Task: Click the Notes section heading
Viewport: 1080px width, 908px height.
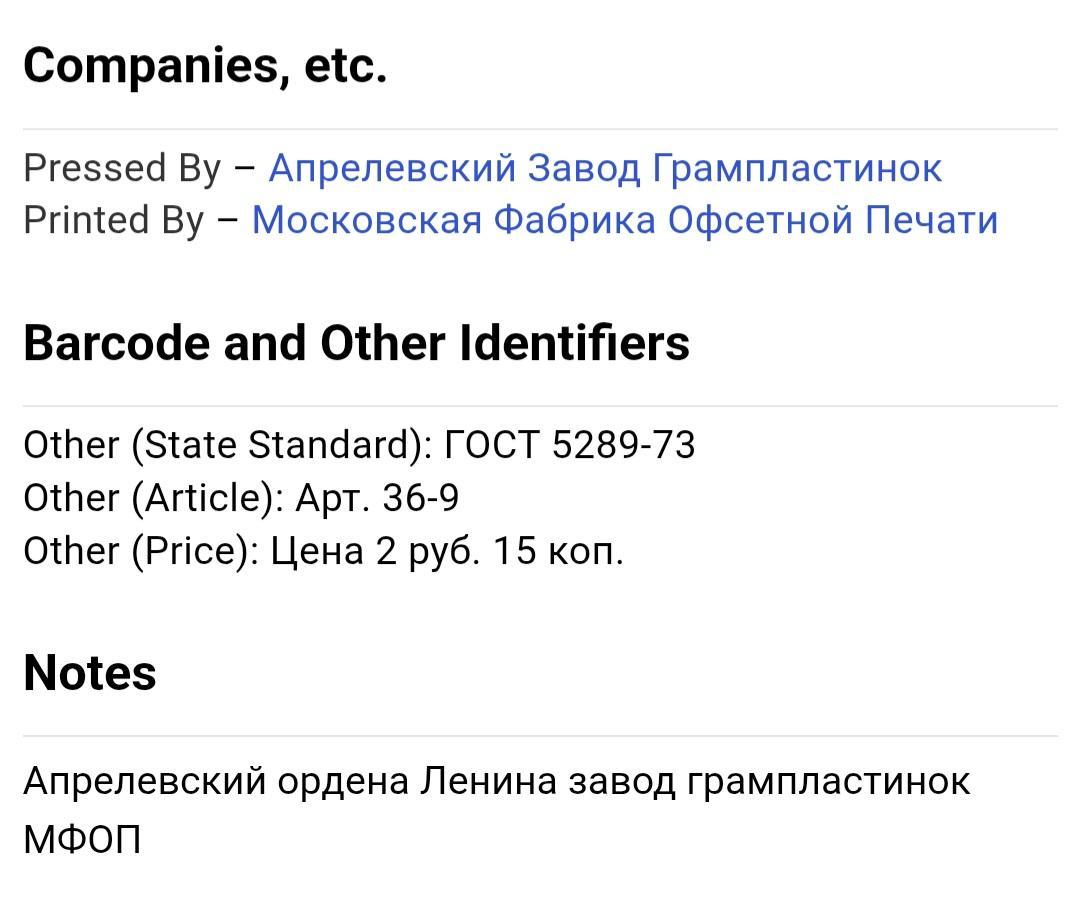Action: 90,672
